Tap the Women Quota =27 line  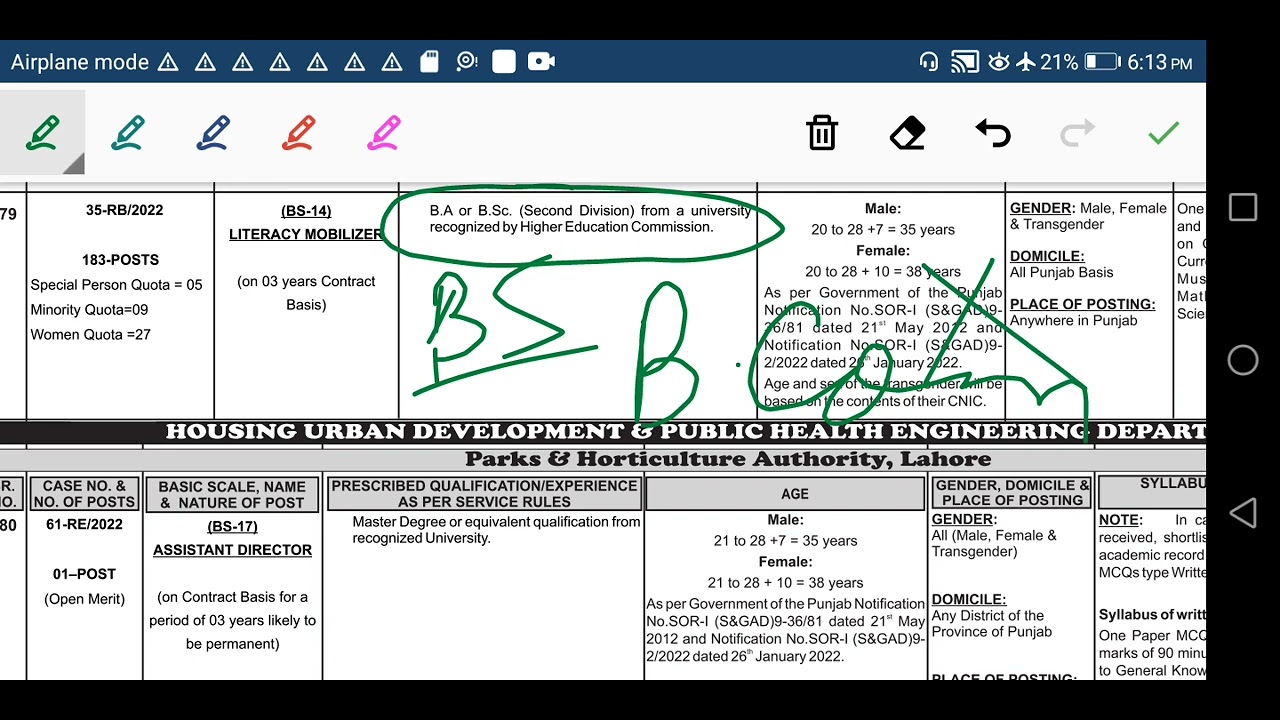[90, 335]
